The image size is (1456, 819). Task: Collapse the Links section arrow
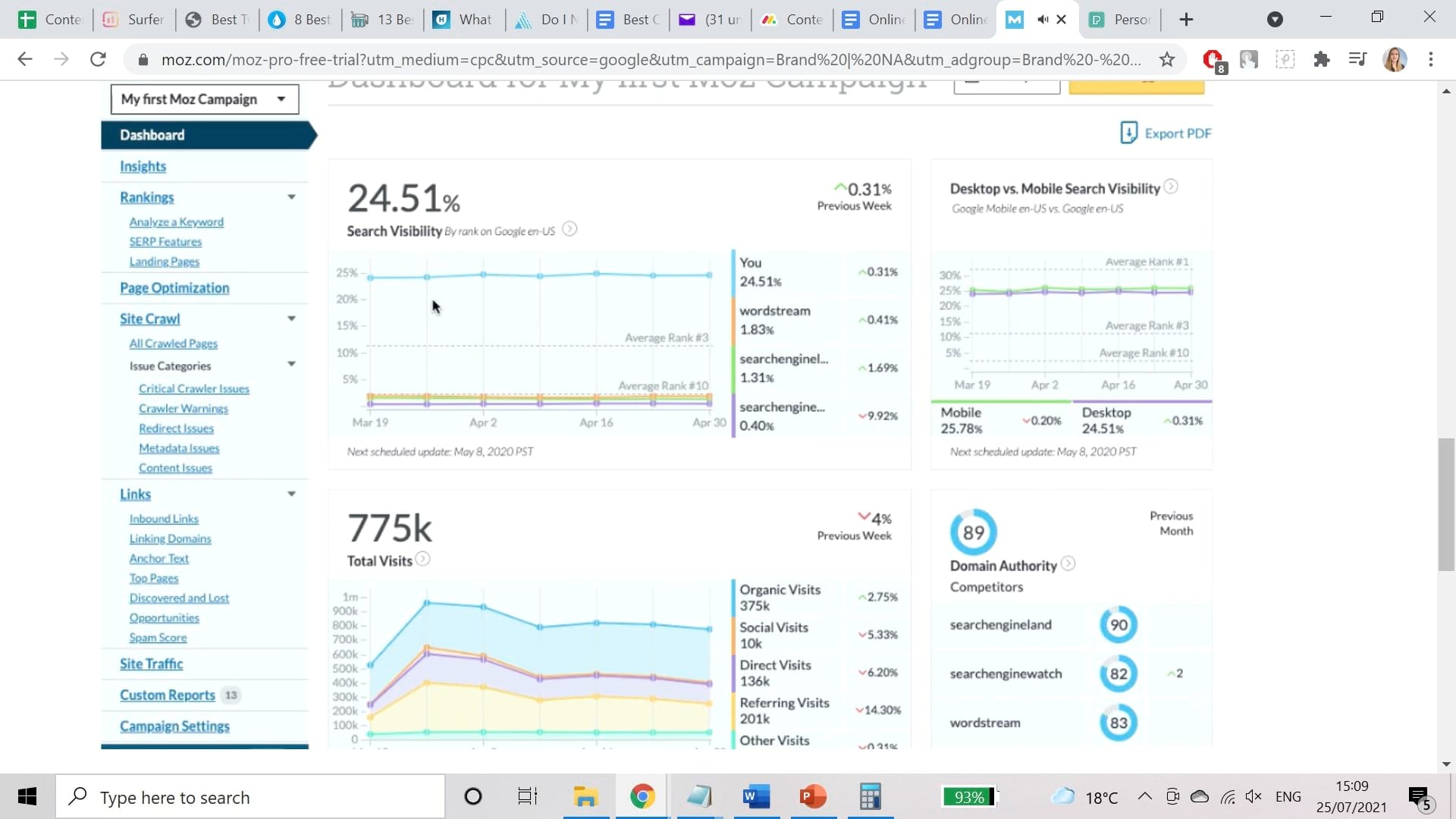[291, 494]
